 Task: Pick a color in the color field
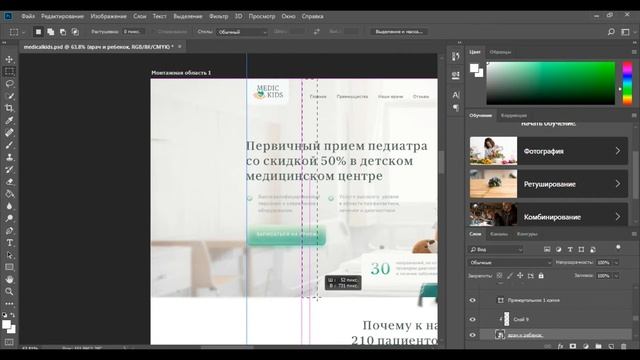pos(551,83)
